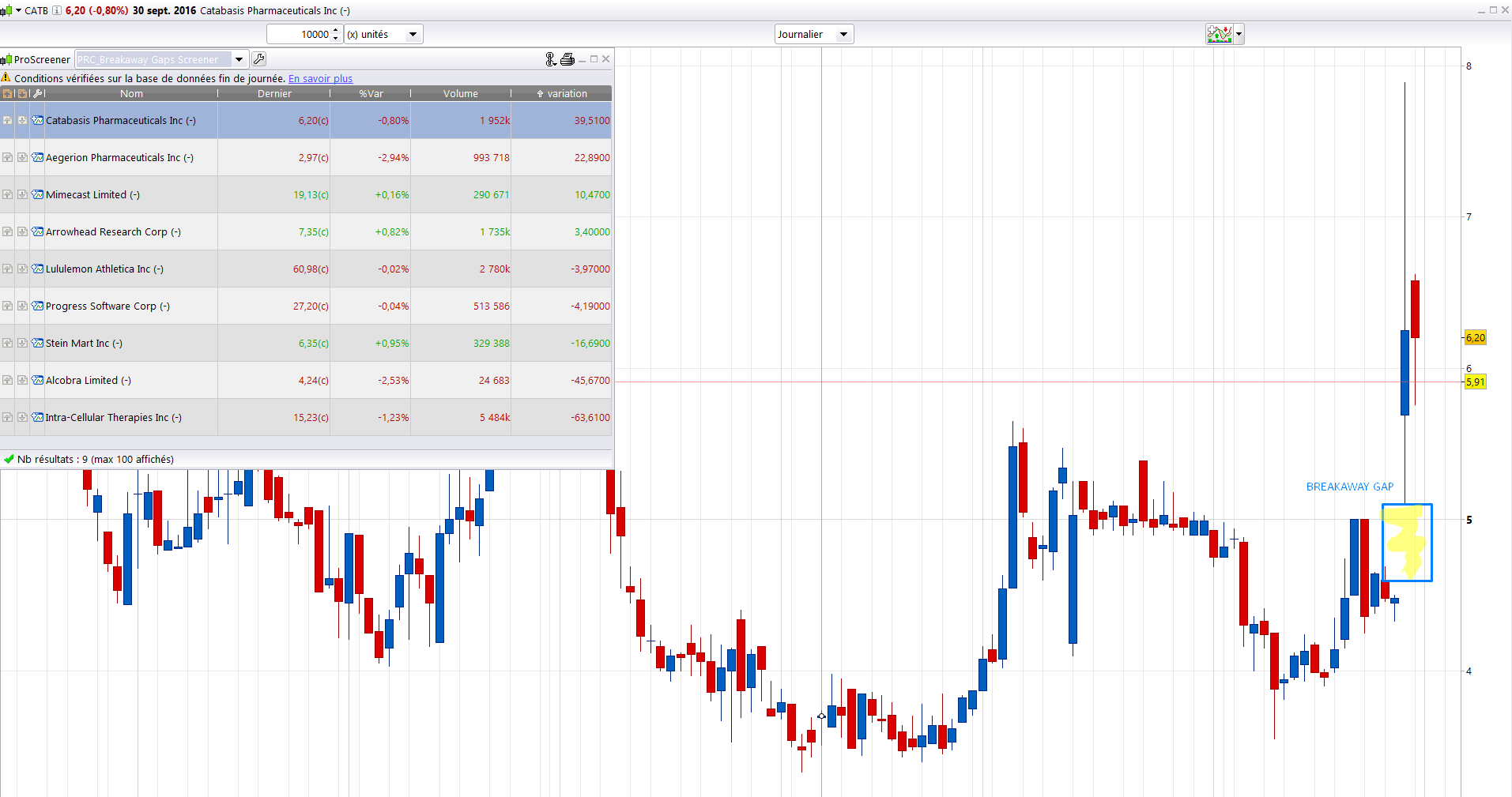Select the Alcobra Limited (-) name
This screenshot has height=797, width=1512.
pyautogui.click(x=89, y=380)
